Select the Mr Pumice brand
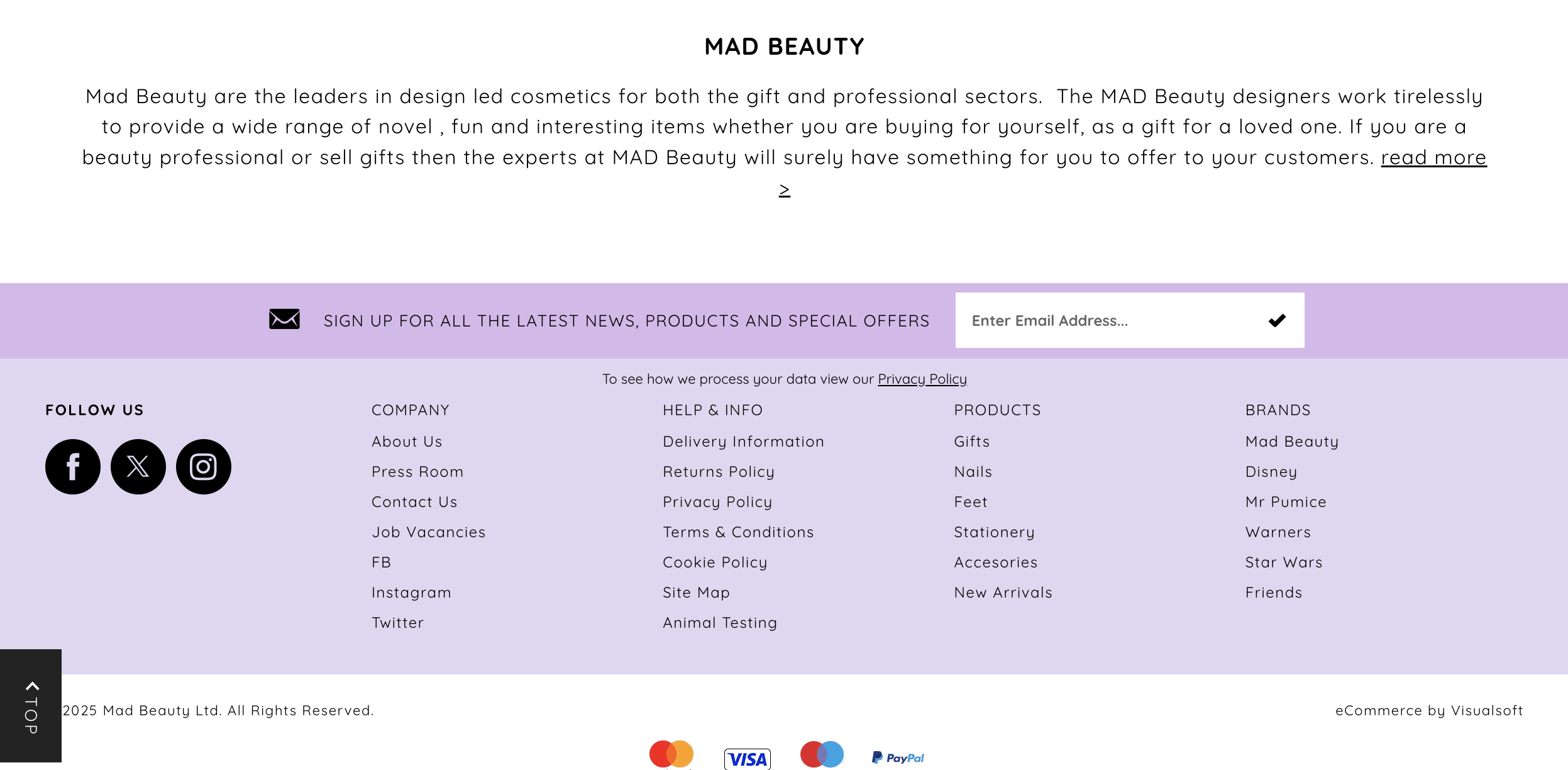 1286,502
